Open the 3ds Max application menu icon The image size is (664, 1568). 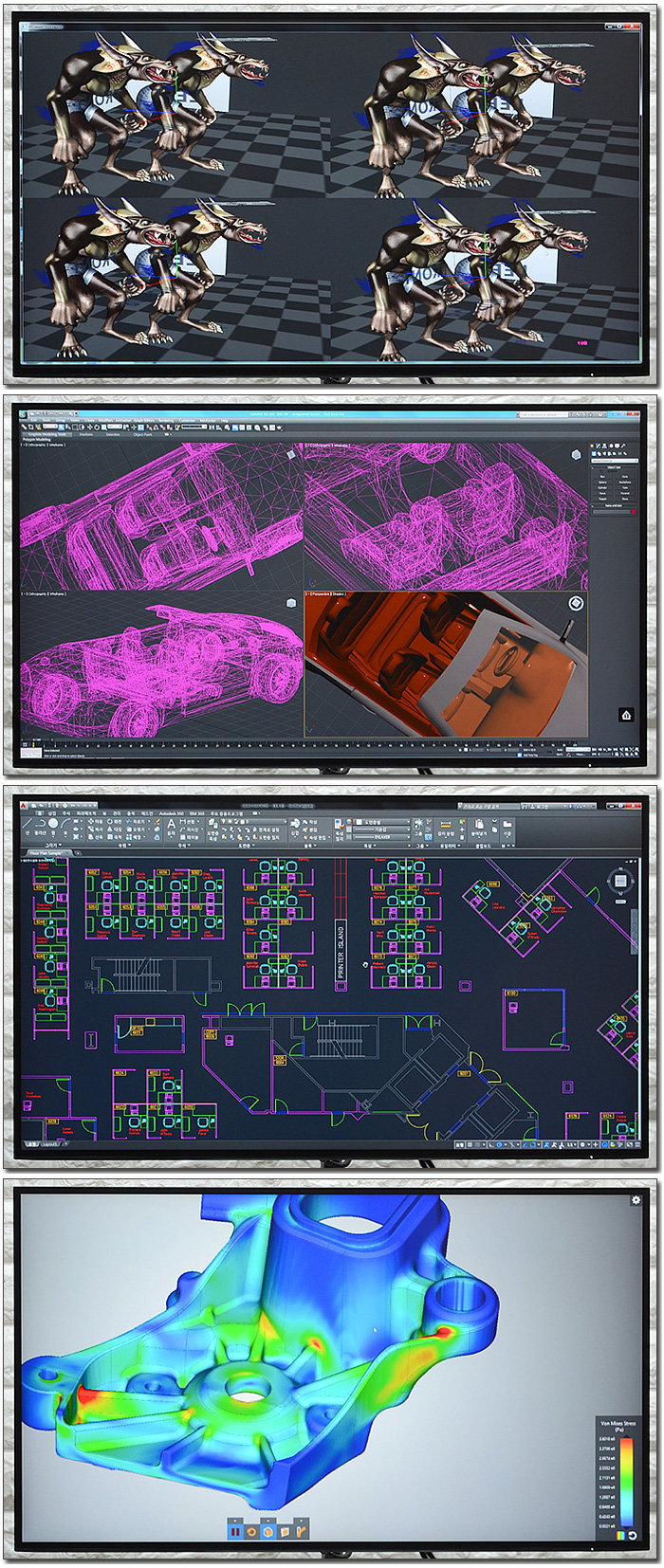25,414
